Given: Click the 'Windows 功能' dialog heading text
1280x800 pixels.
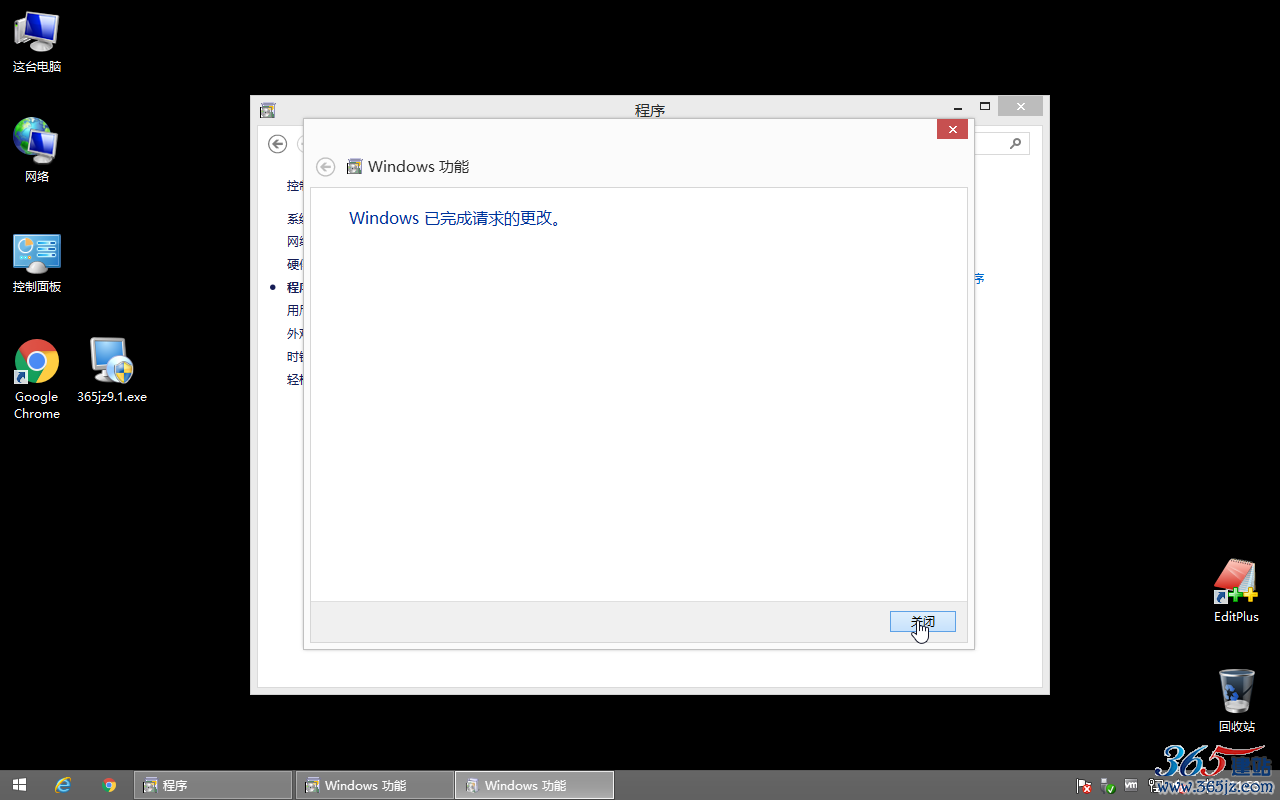Looking at the screenshot, I should 418,167.
